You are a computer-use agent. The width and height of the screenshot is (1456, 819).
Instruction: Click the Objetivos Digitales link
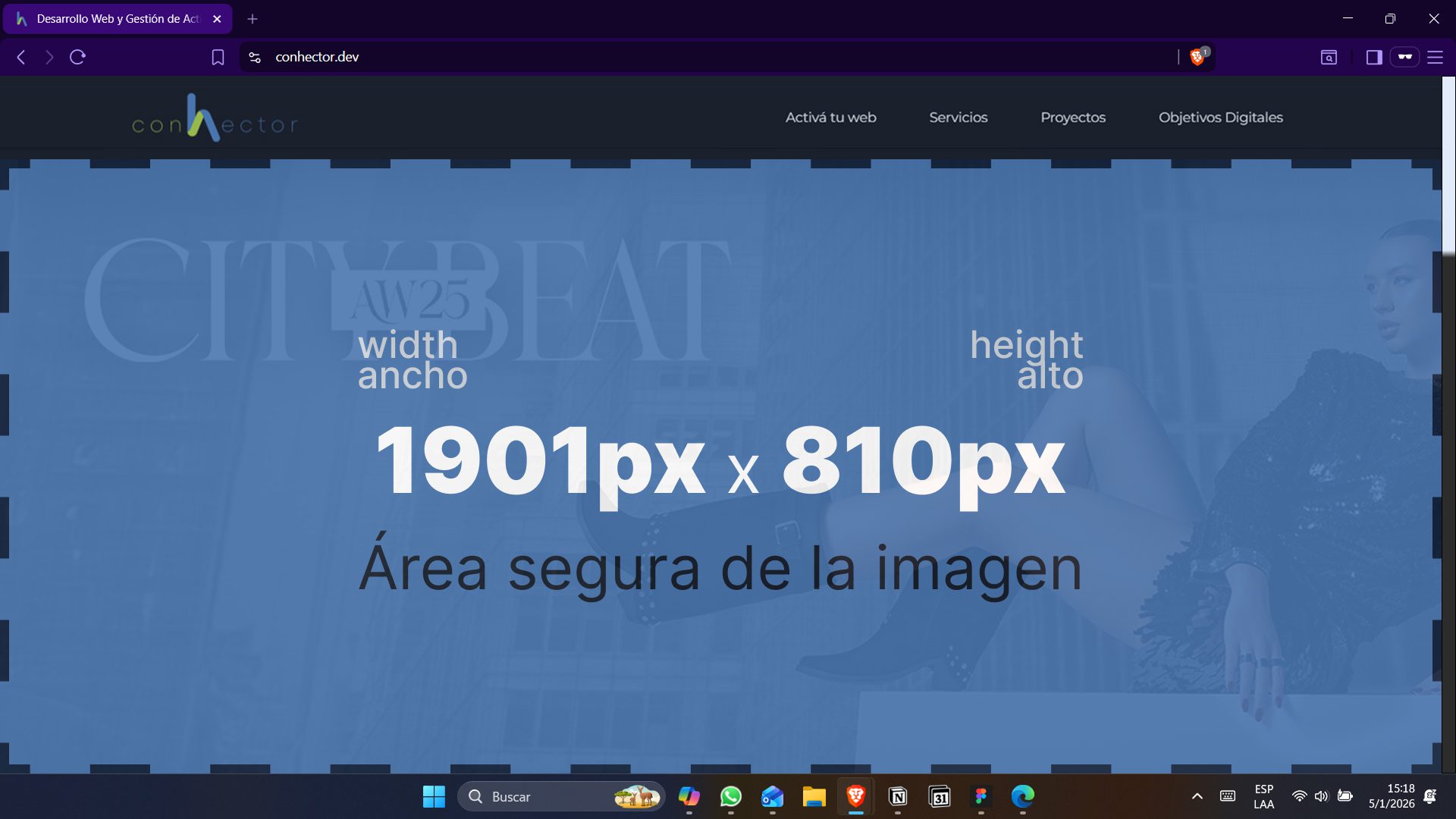[x=1220, y=118]
